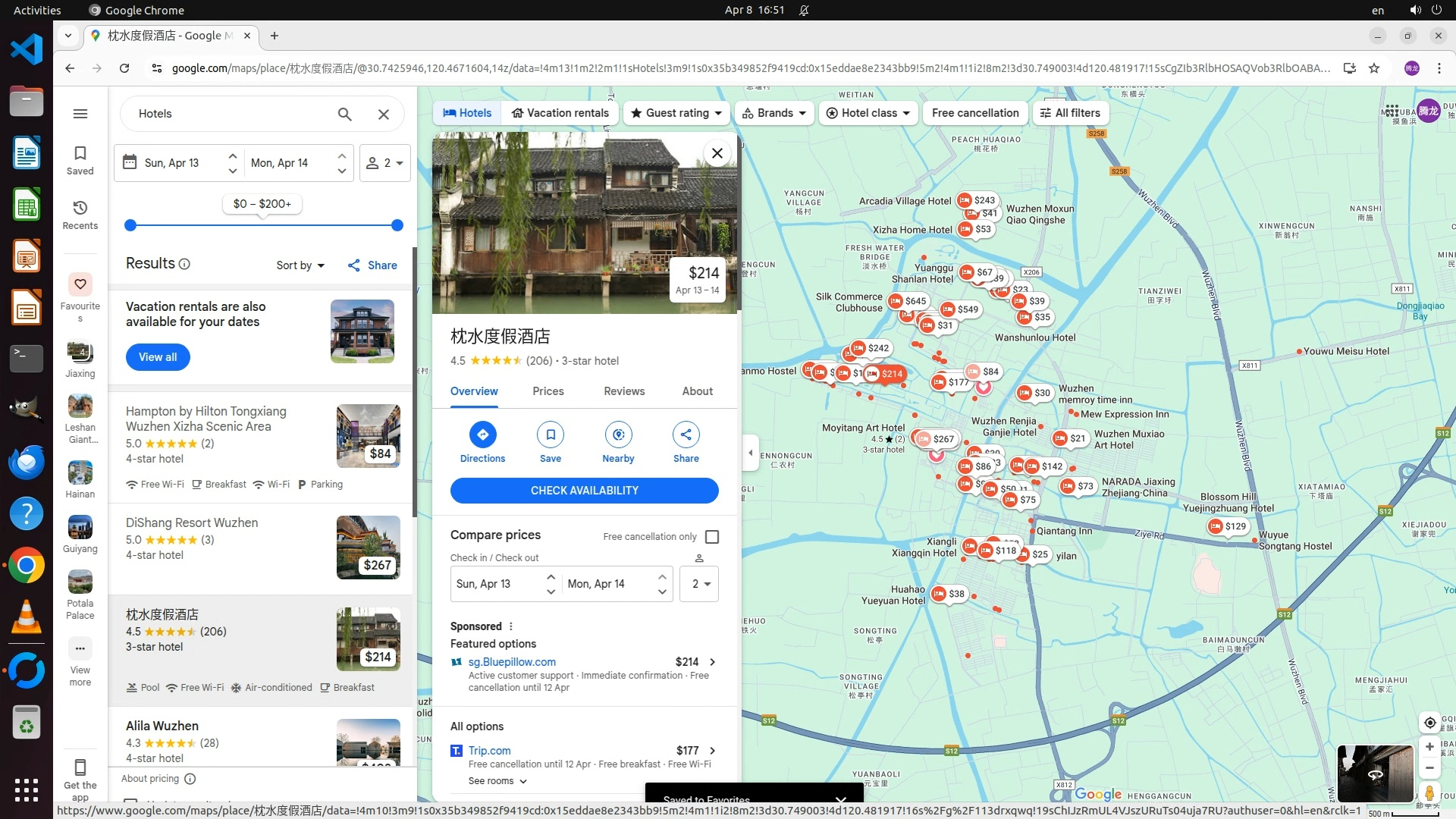Open the hamburger menu in the sidebar
Screen dimensions: 1456x819
(x=80, y=114)
